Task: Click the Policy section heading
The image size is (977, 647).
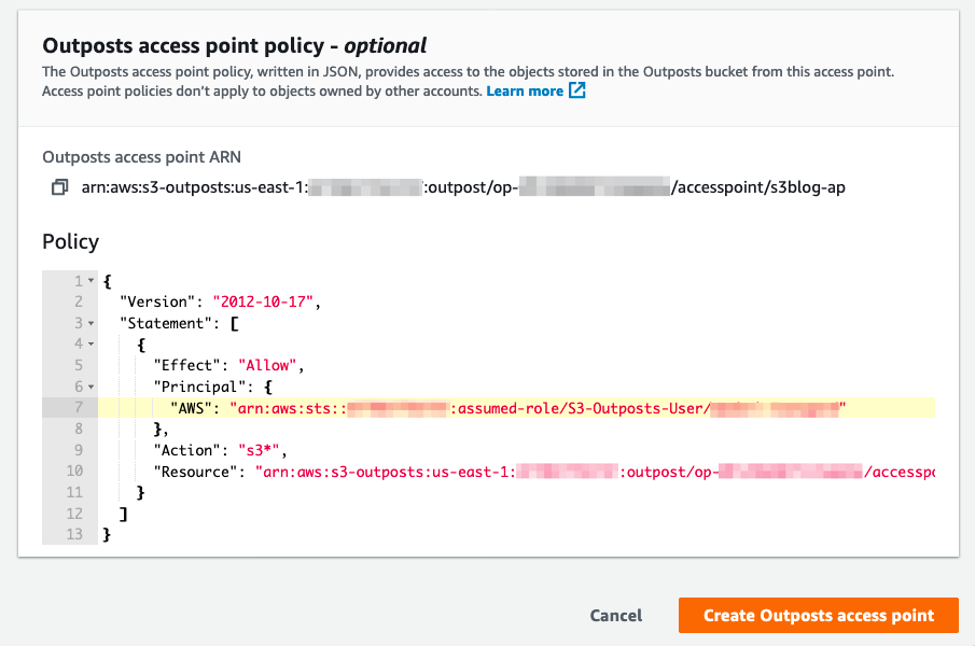Action: click(69, 241)
